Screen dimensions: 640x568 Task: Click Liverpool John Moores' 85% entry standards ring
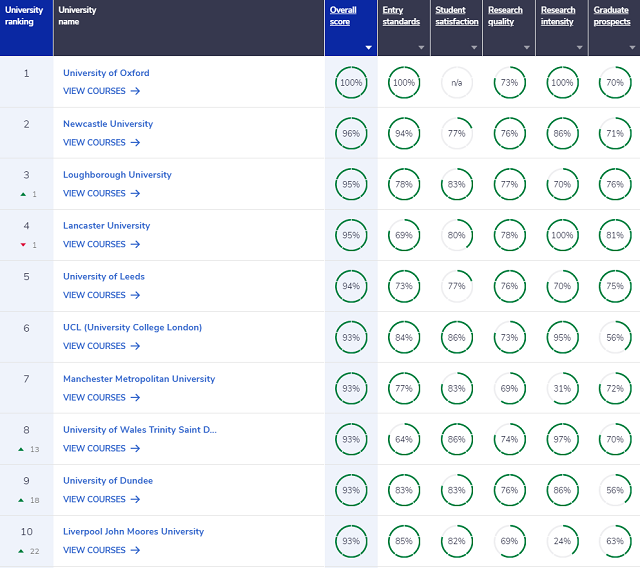(404, 541)
